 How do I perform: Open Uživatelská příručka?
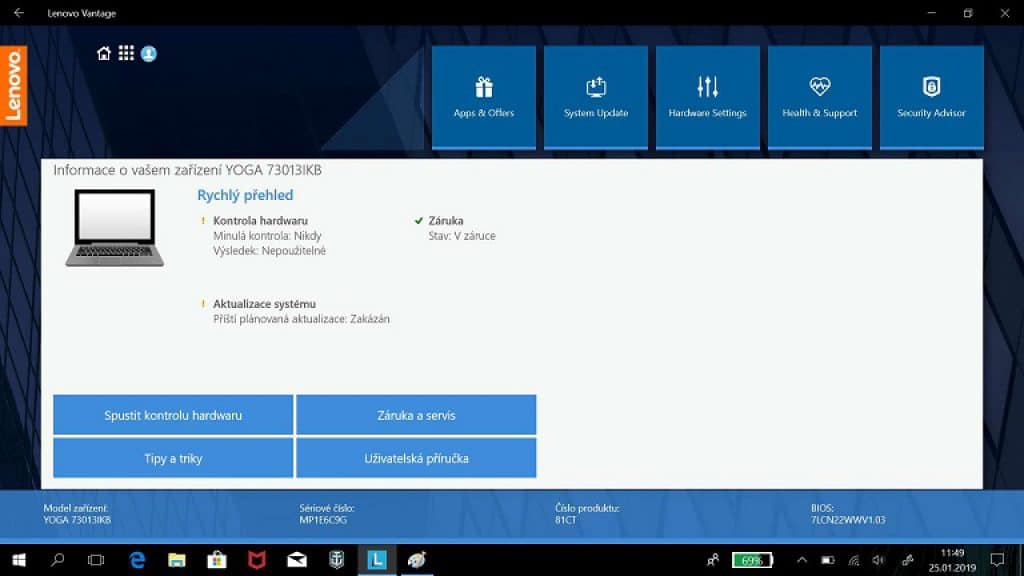pos(416,458)
